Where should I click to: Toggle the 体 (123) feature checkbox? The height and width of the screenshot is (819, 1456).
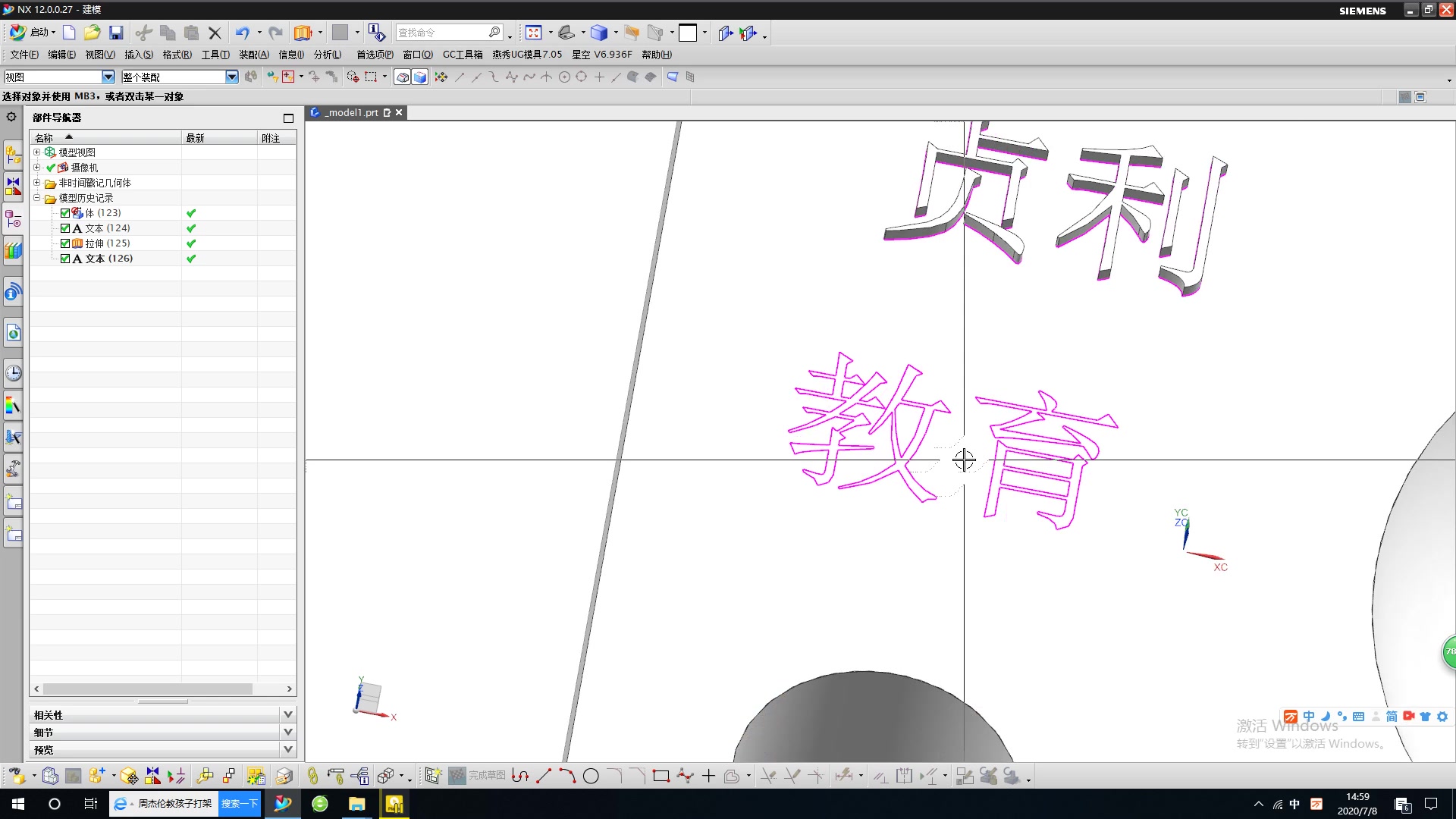(65, 213)
